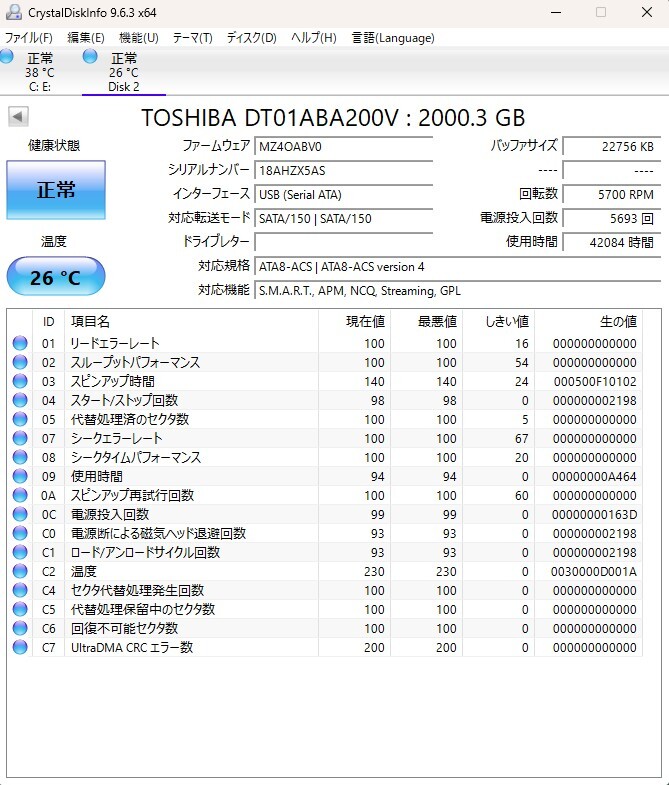This screenshot has height=785, width=669.
Task: Open the ファイル(F) menu
Action: pos(29,38)
